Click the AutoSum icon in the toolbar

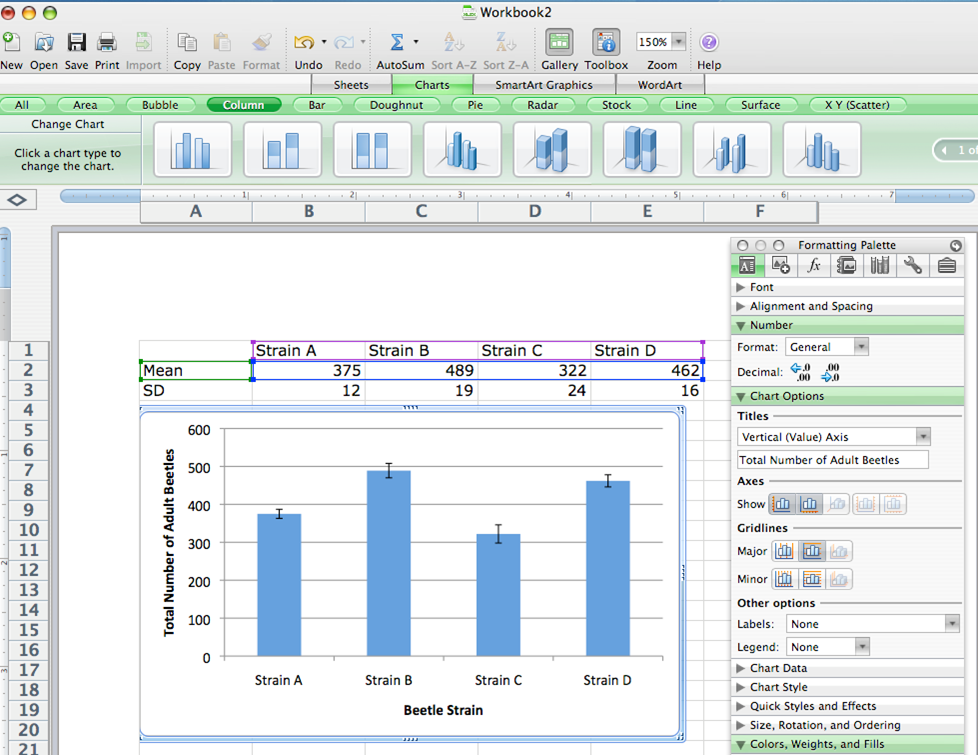click(397, 42)
